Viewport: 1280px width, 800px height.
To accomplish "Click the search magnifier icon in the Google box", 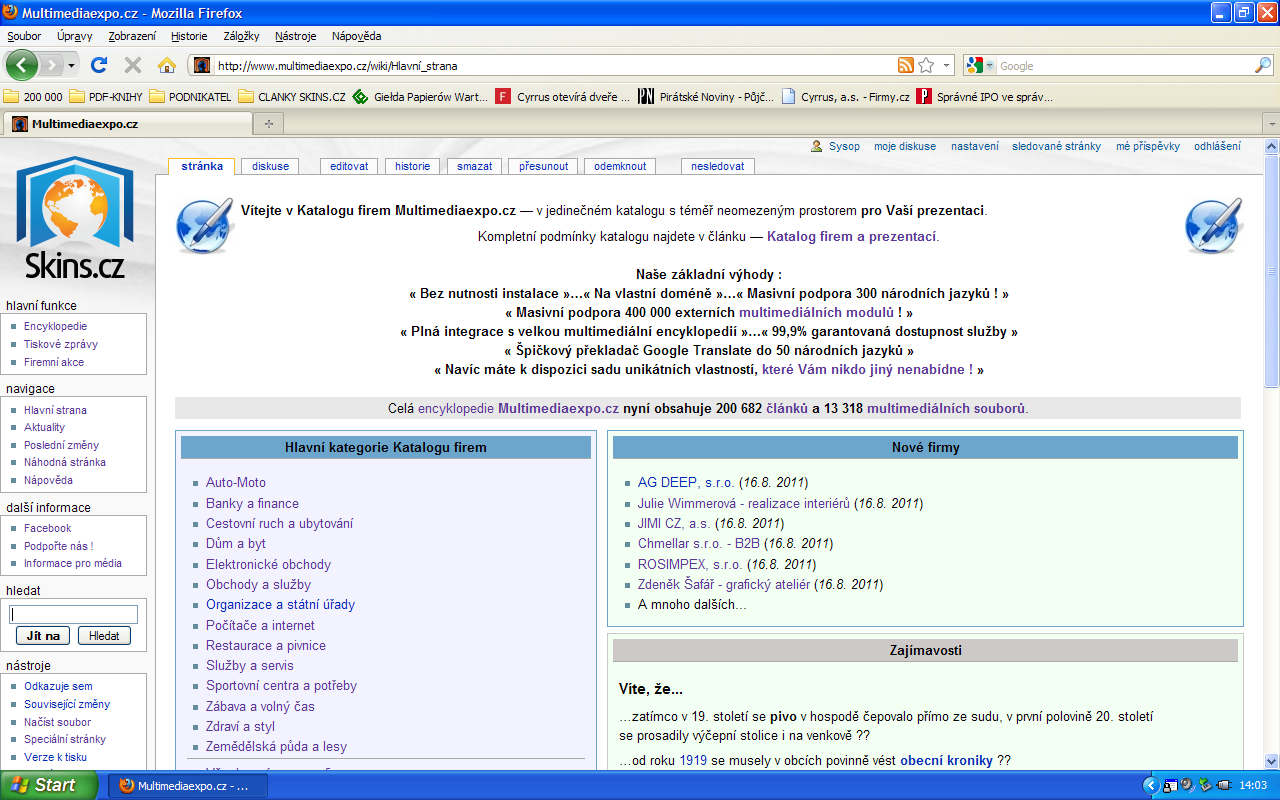I will 1263,66.
